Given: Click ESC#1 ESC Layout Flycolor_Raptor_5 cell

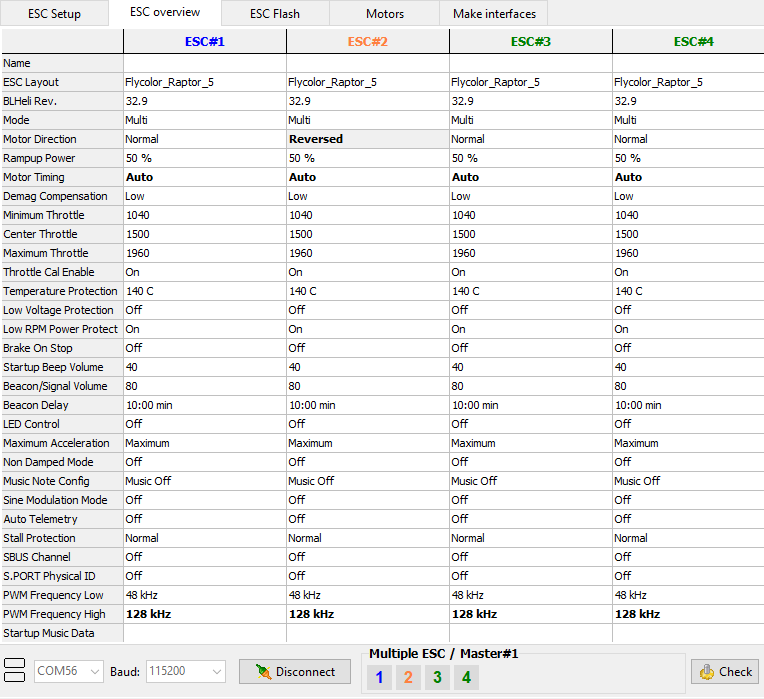Looking at the screenshot, I should click(x=205, y=82).
